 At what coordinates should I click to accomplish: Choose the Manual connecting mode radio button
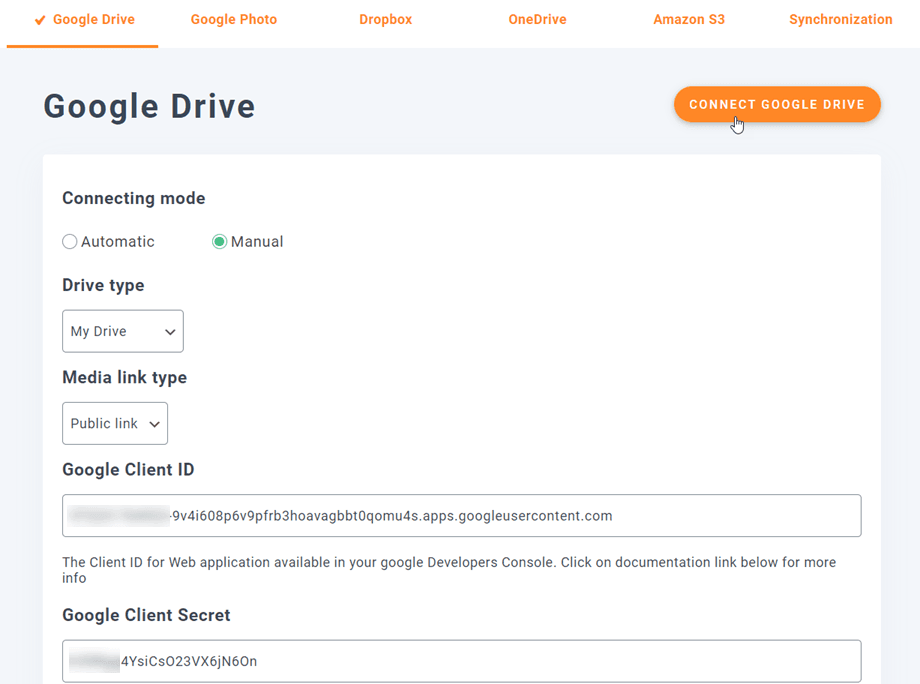tap(220, 242)
